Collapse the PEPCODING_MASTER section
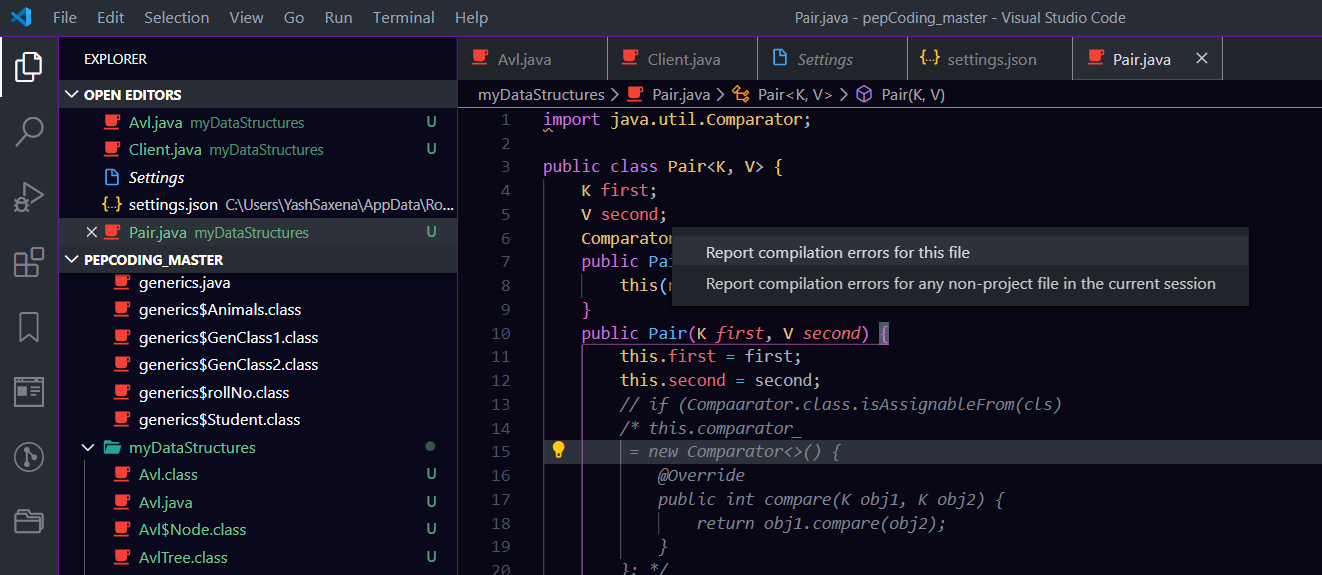 [258, 260]
